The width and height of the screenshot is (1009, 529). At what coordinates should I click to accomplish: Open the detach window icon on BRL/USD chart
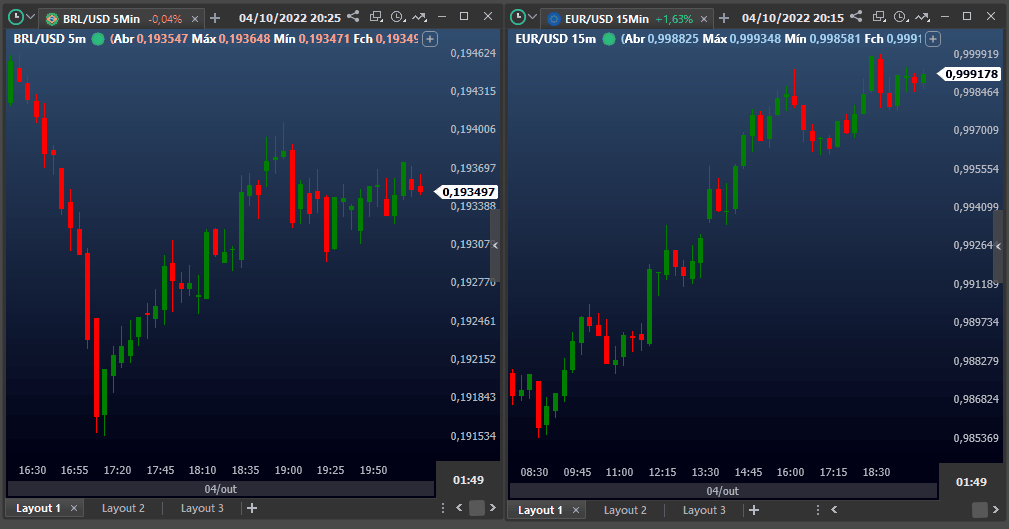[376, 17]
